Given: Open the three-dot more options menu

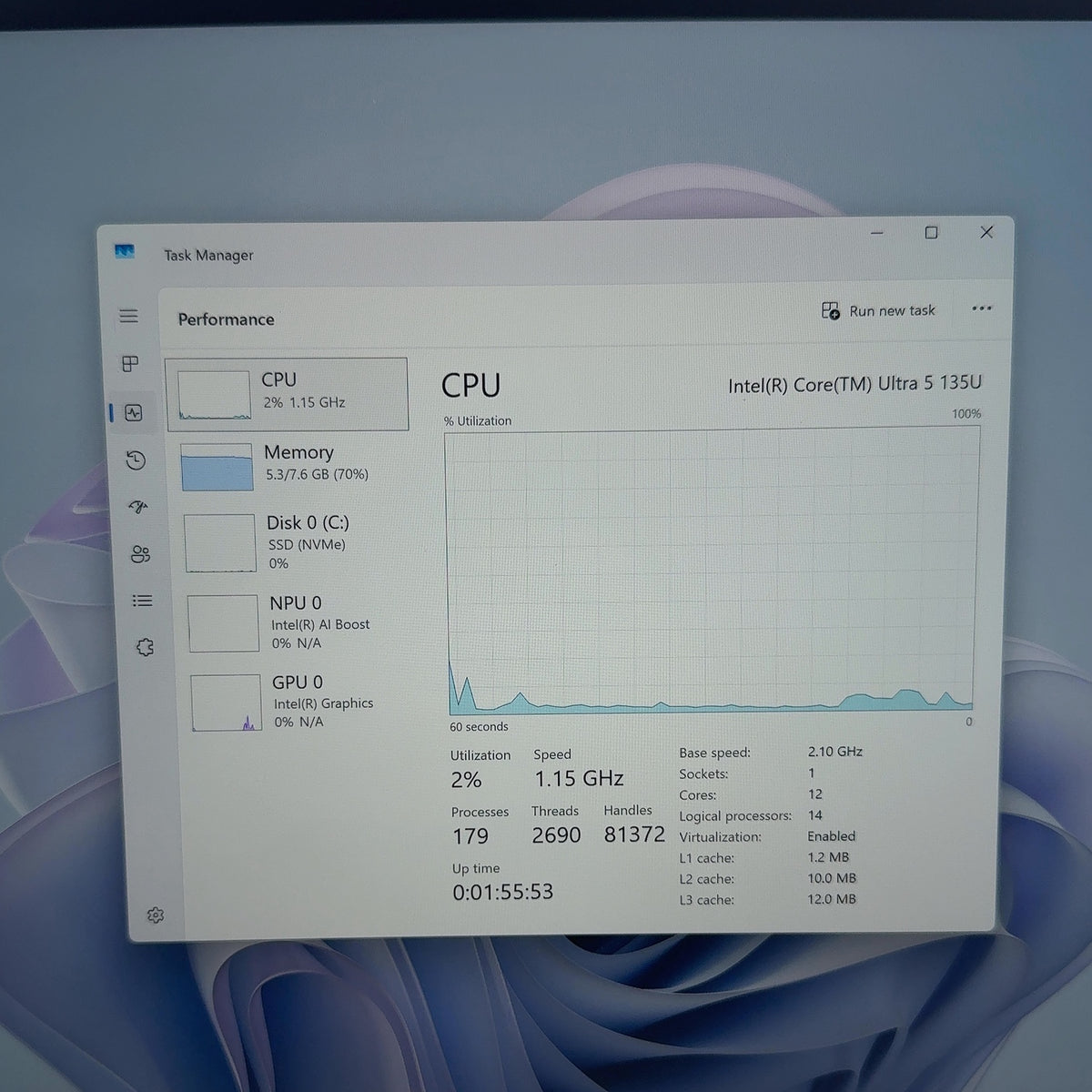Looking at the screenshot, I should tap(981, 308).
